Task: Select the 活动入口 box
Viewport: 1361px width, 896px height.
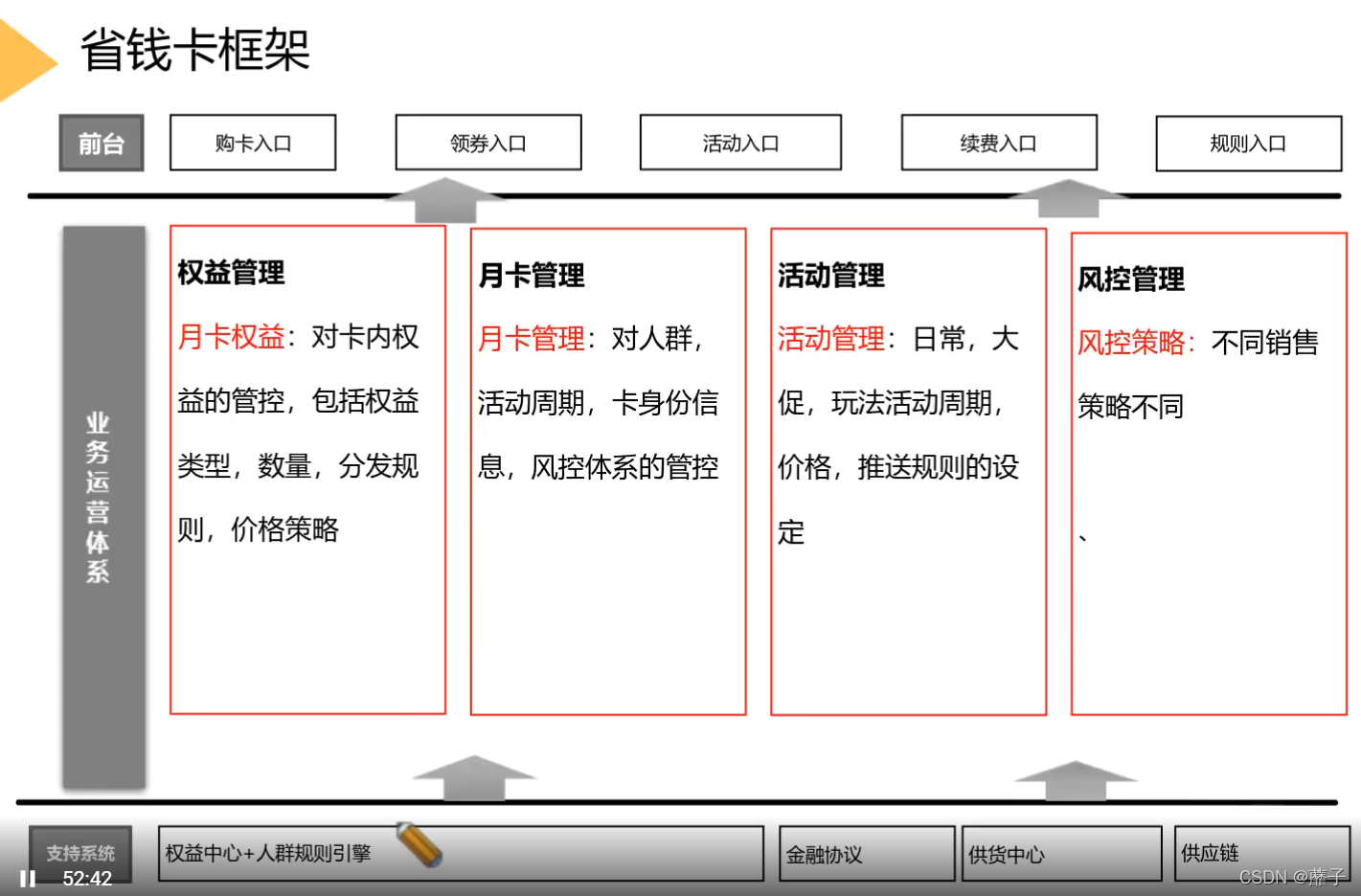Action: tap(740, 143)
